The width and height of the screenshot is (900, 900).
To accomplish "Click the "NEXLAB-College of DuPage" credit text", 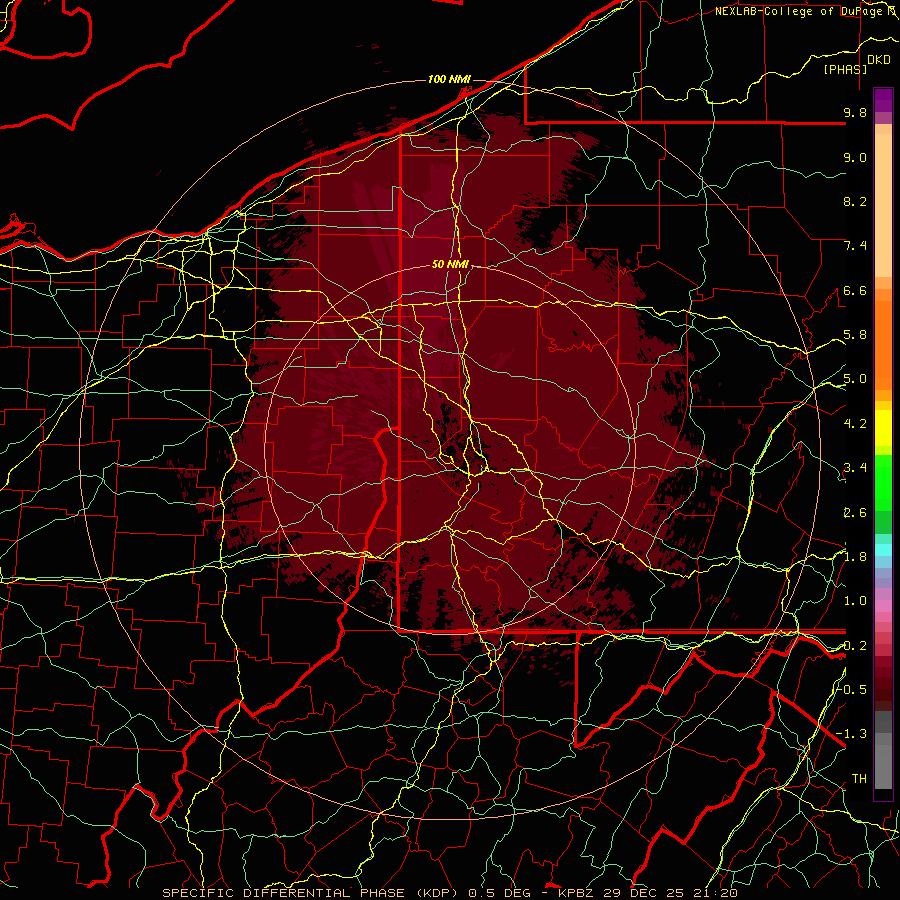I will 798,11.
